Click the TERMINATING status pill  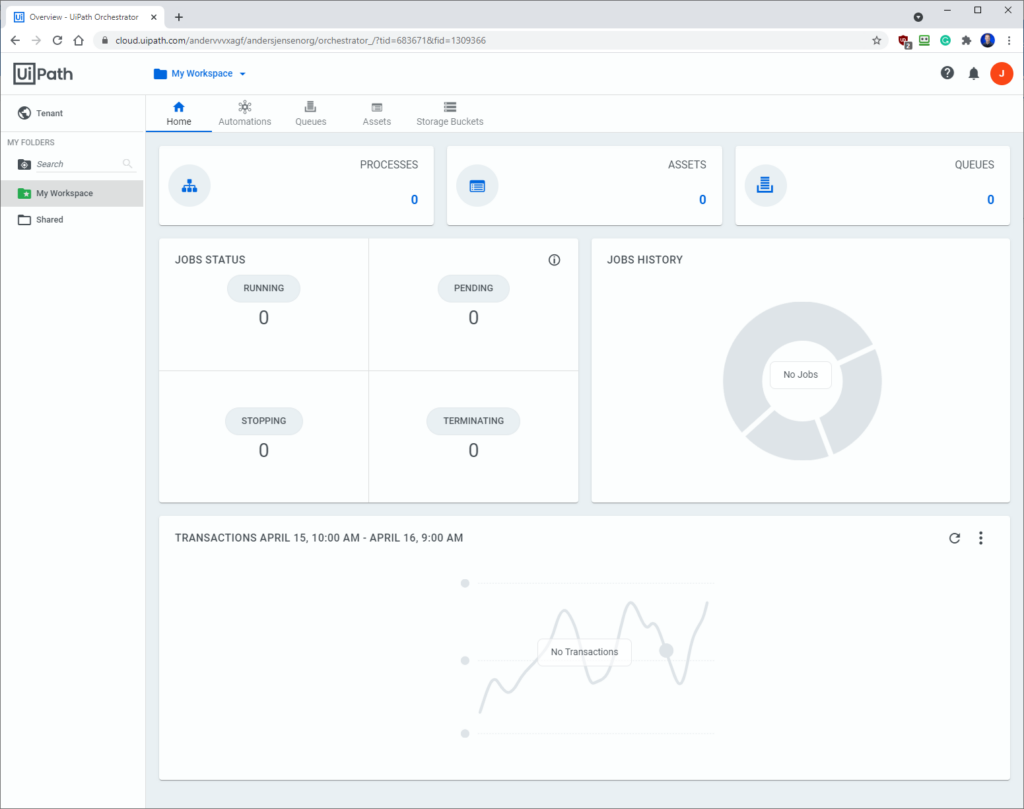473,420
